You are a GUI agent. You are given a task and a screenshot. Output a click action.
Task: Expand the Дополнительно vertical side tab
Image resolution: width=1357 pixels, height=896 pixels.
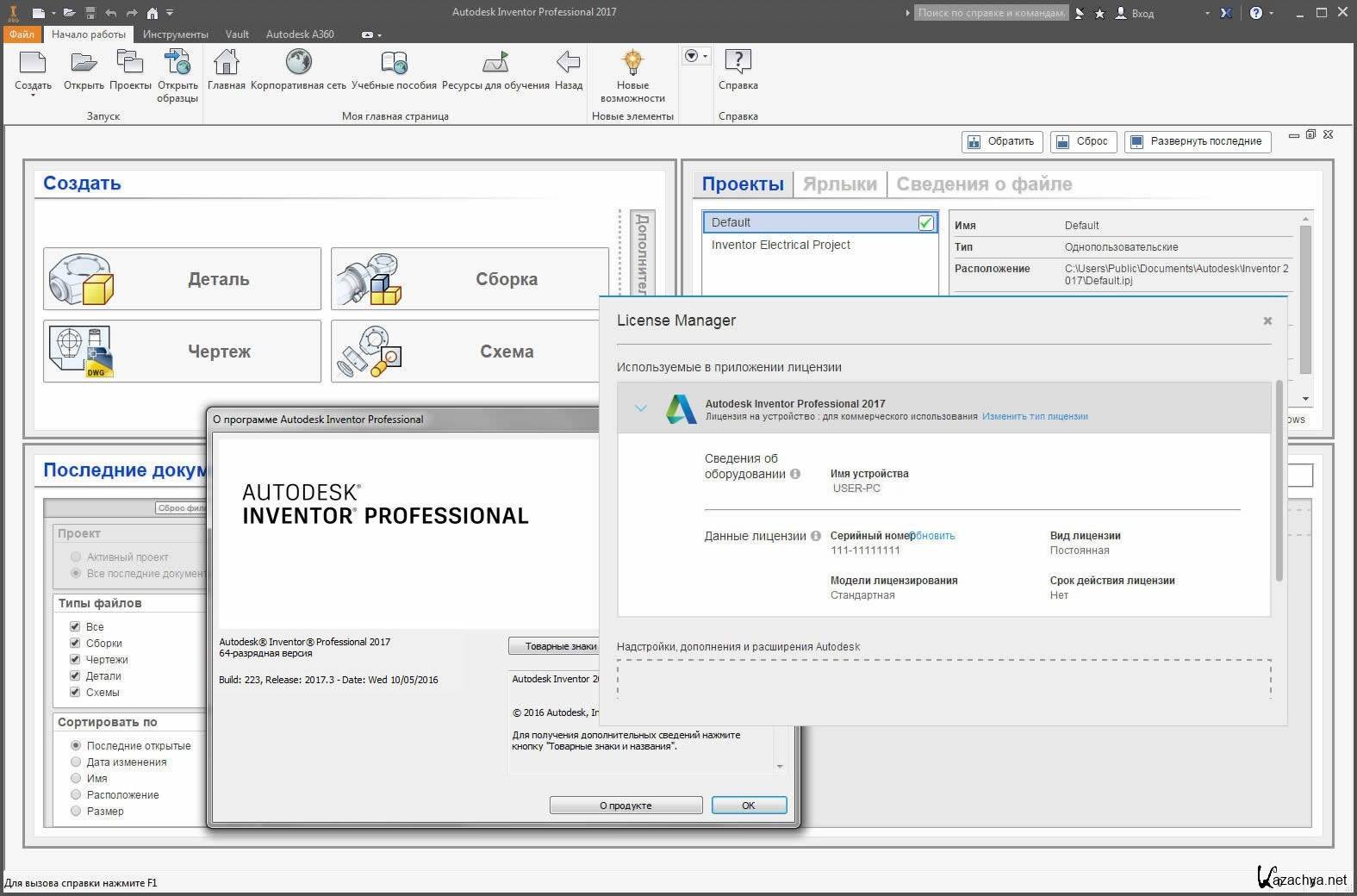[643, 253]
